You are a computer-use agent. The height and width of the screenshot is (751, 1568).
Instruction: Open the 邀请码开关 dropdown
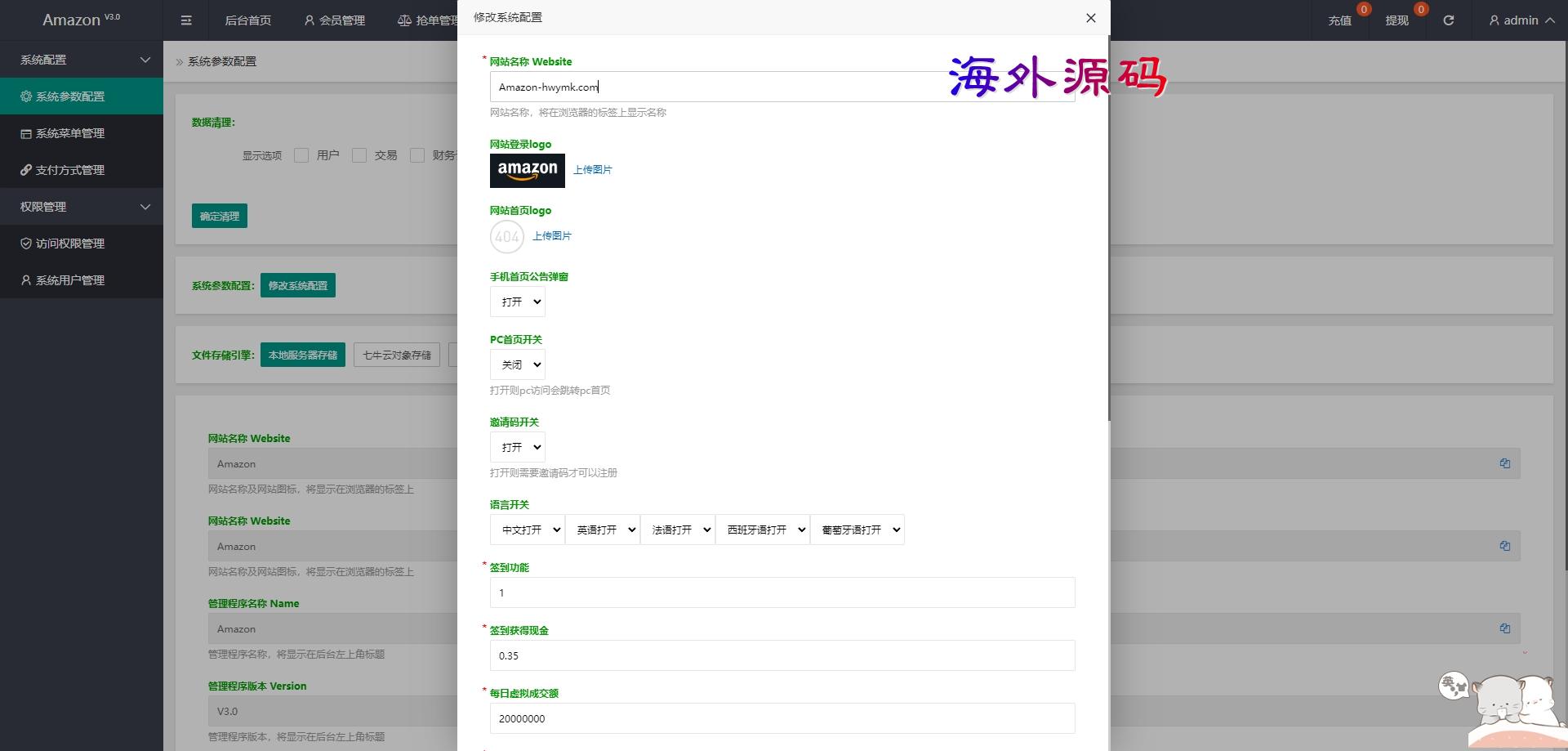(518, 447)
